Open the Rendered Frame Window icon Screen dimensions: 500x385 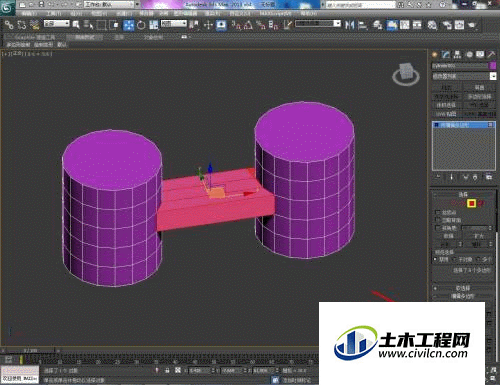[x=459, y=25]
